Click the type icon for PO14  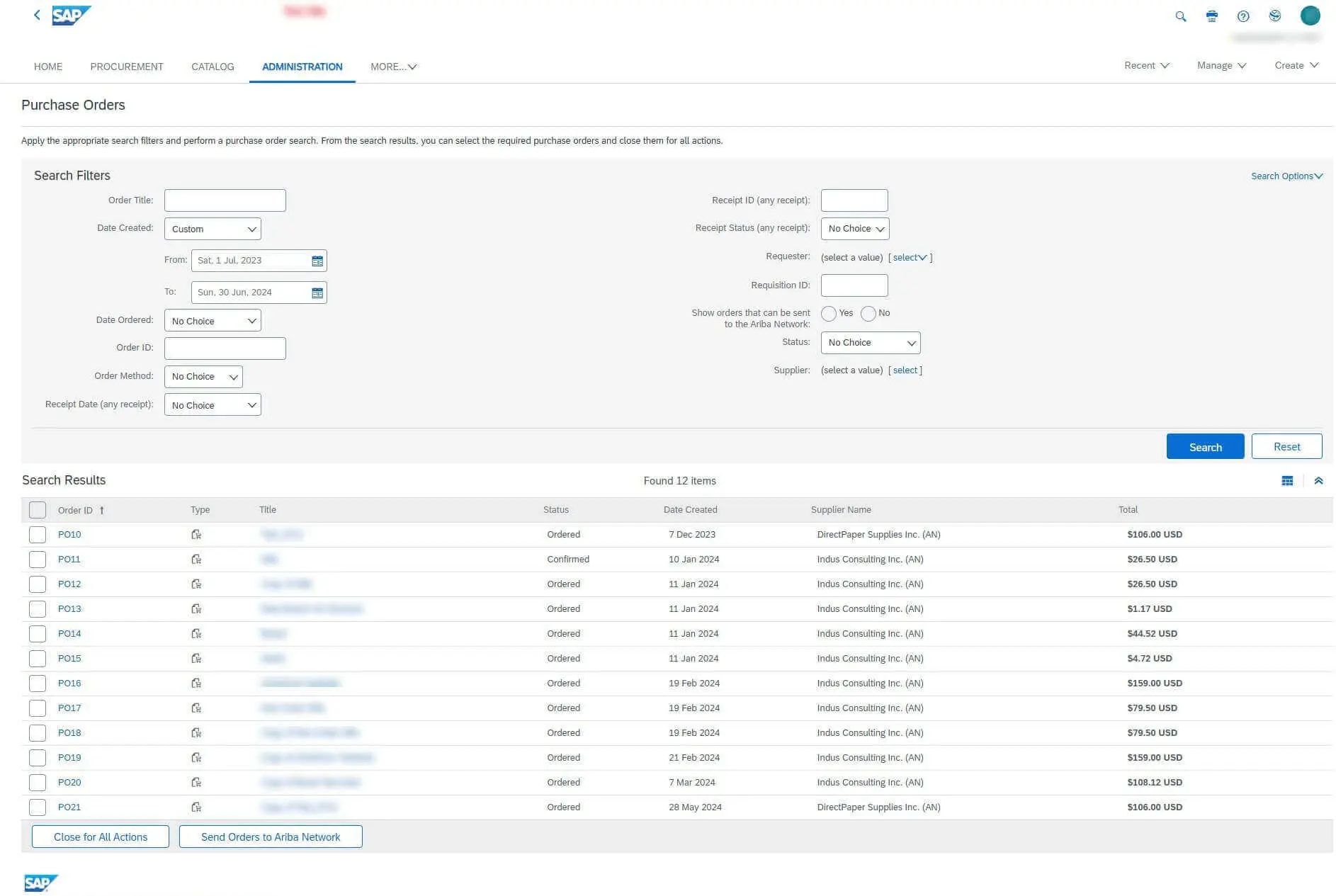[196, 634]
